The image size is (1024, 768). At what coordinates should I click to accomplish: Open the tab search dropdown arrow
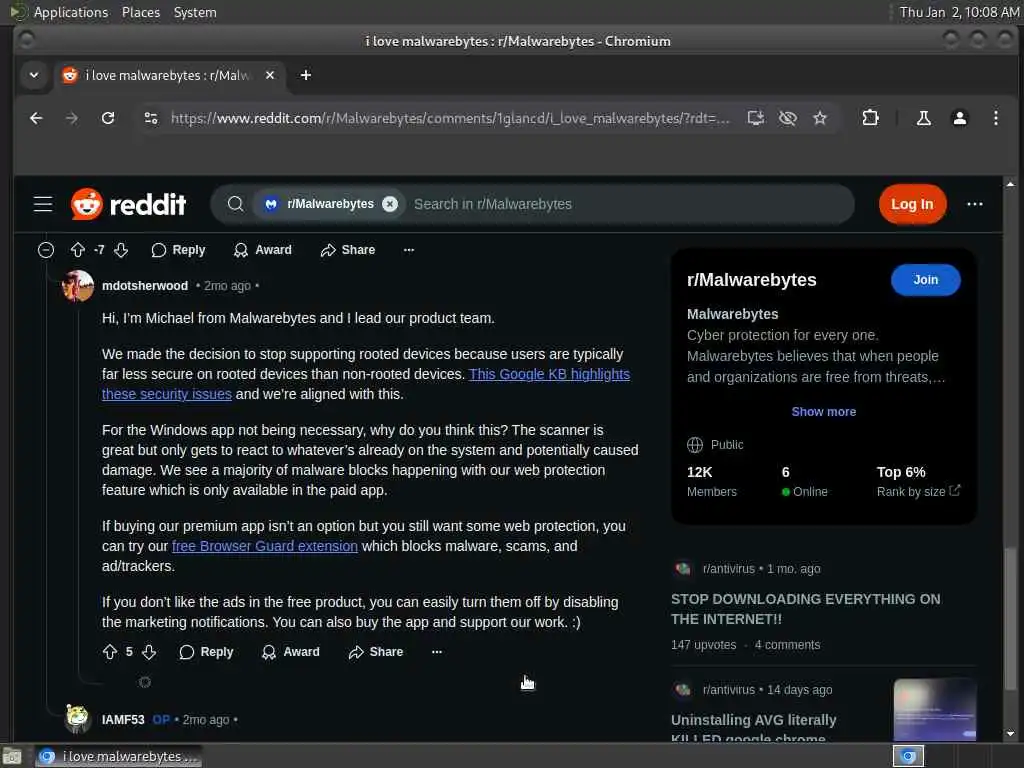coord(34,76)
